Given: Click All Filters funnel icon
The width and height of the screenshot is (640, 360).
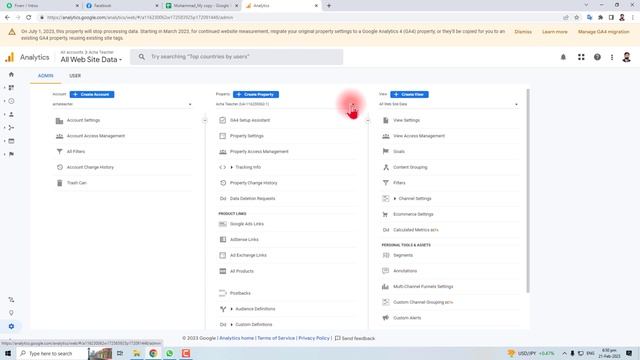Looking at the screenshot, I should pyautogui.click(x=60, y=151).
